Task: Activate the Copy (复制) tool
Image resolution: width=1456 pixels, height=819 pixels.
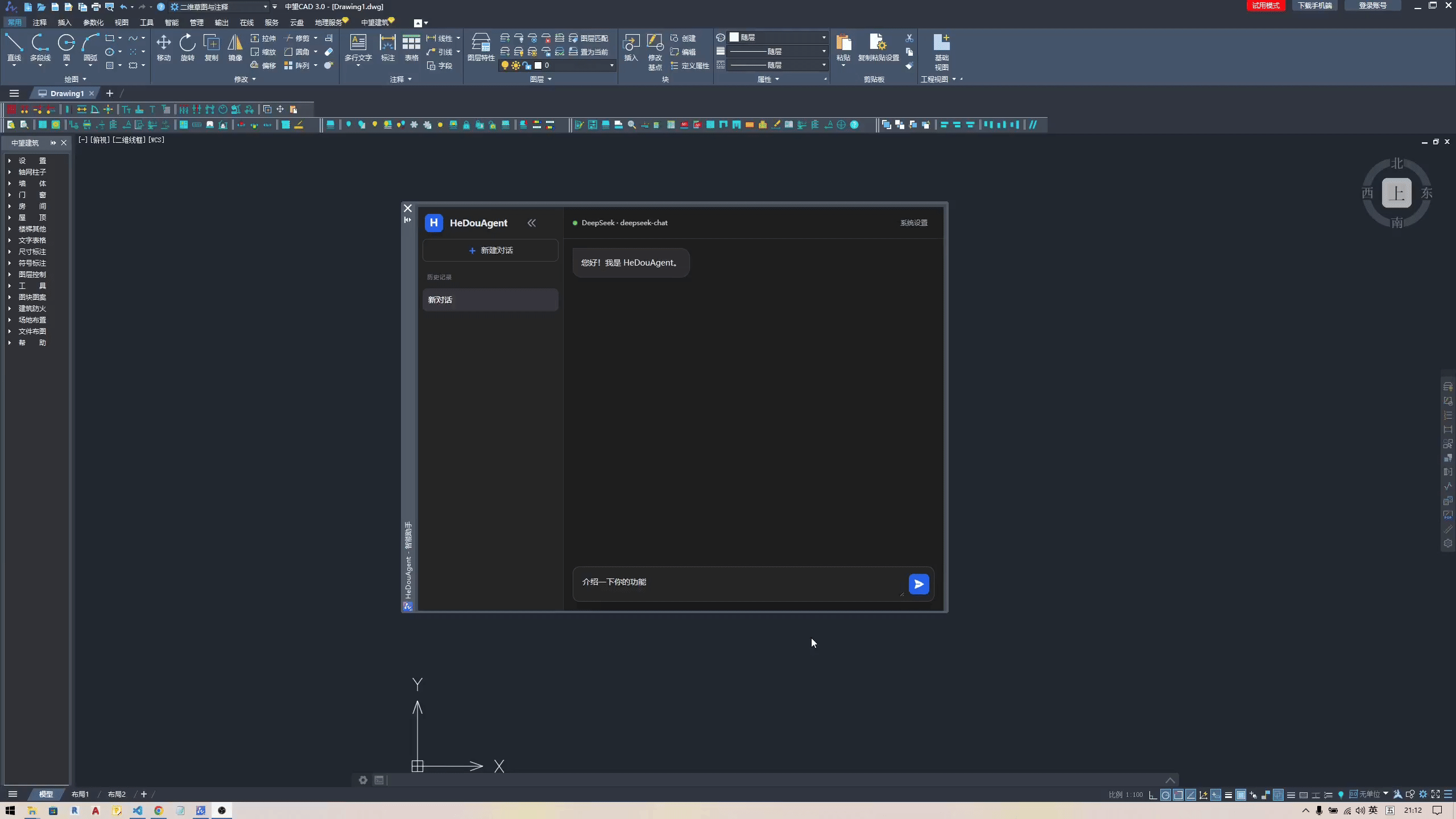Action: 212,48
